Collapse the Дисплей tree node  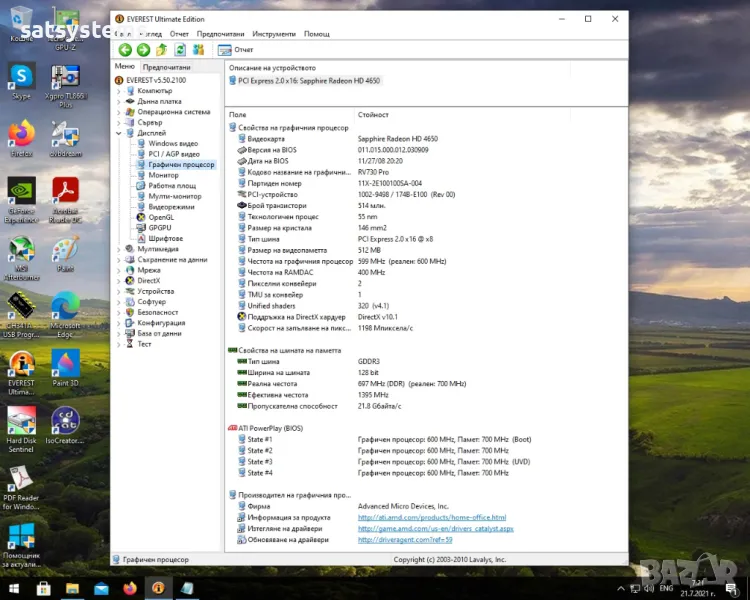coord(119,133)
